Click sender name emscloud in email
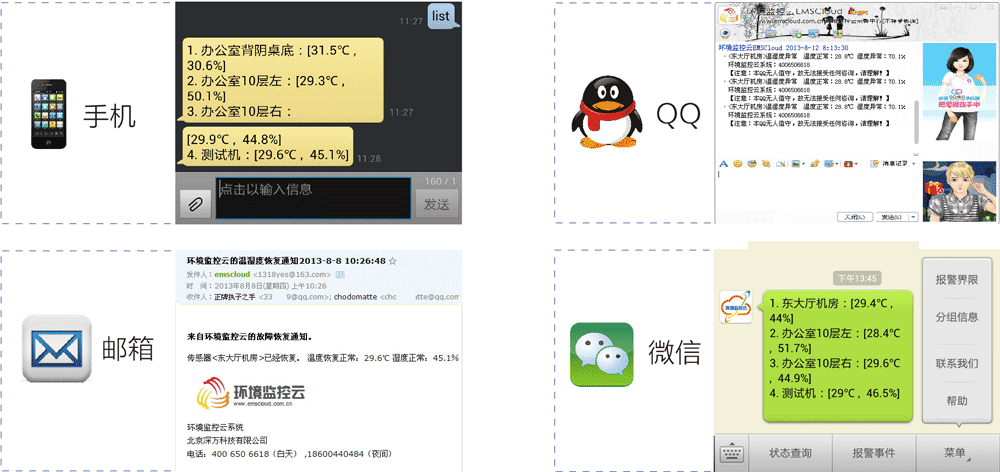 click(232, 274)
